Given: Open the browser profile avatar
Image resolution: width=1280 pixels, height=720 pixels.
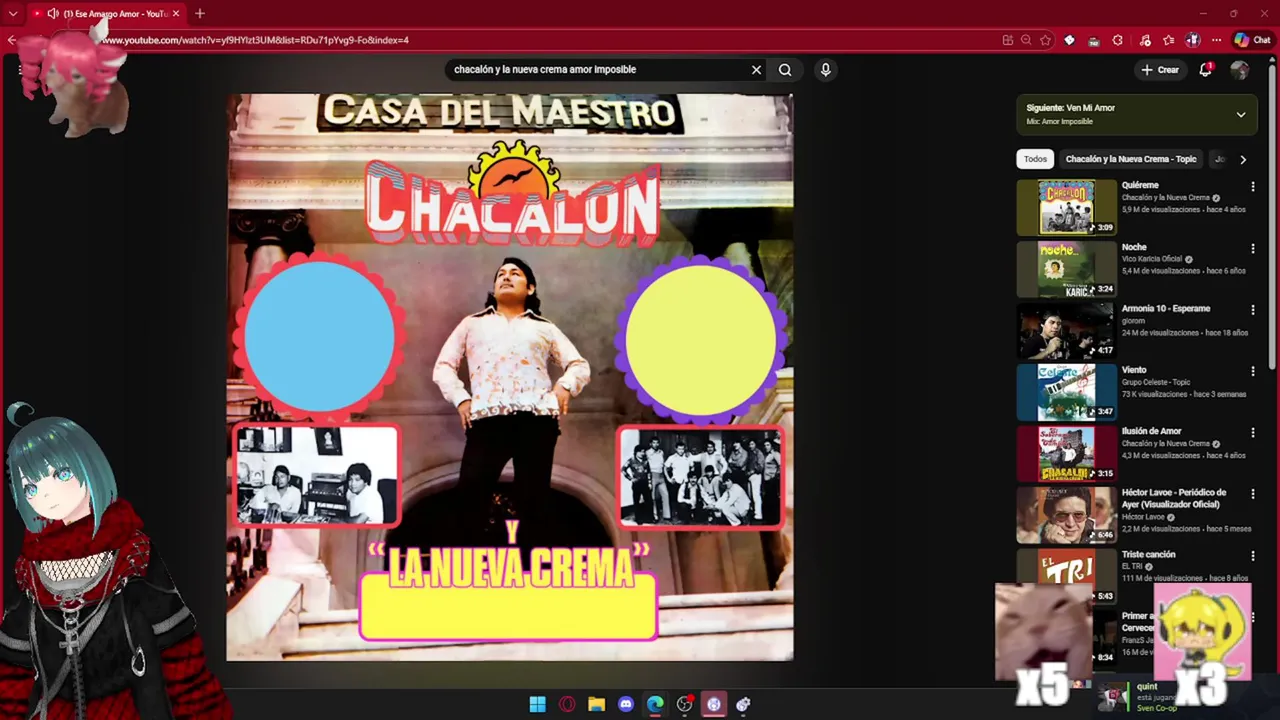Looking at the screenshot, I should (x=1193, y=40).
